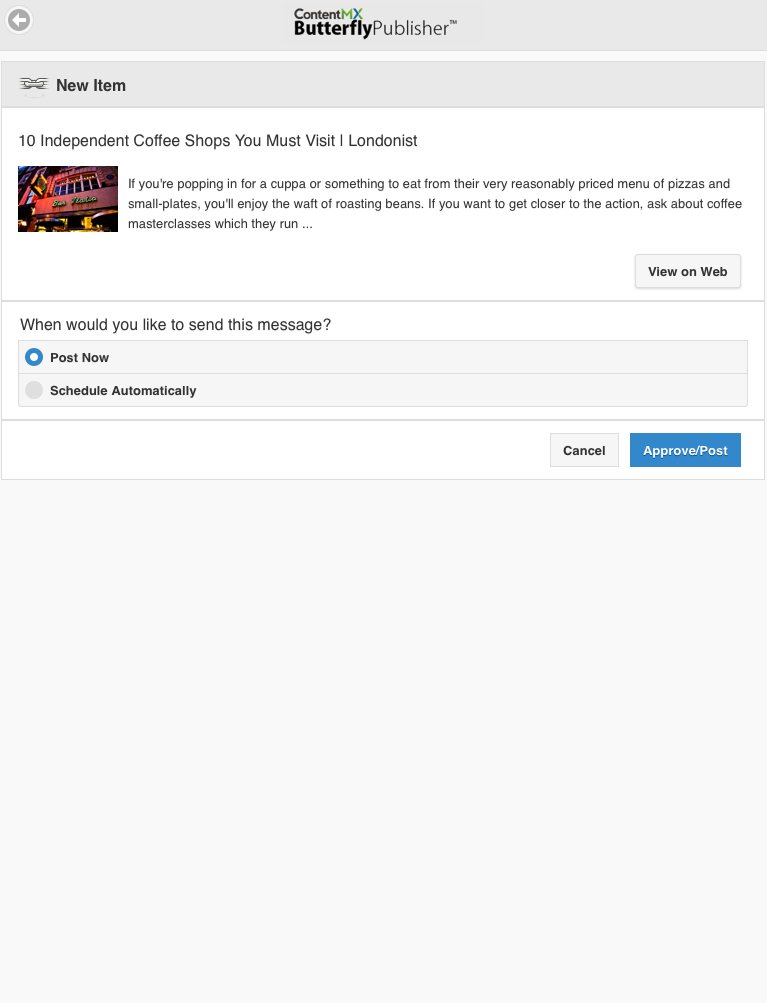Viewport: 767px width, 1003px height.
Task: Click the Schedule Automatically option label
Action: (x=123, y=390)
